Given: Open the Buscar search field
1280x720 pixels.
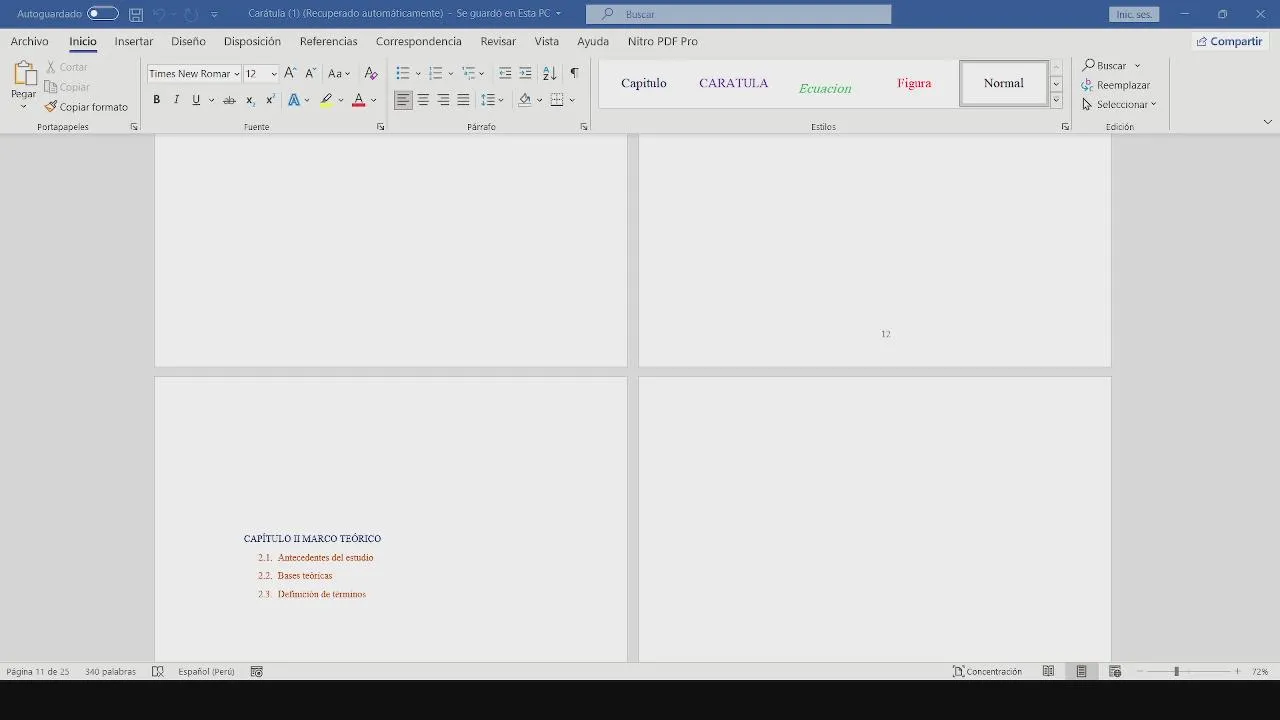Looking at the screenshot, I should [738, 14].
